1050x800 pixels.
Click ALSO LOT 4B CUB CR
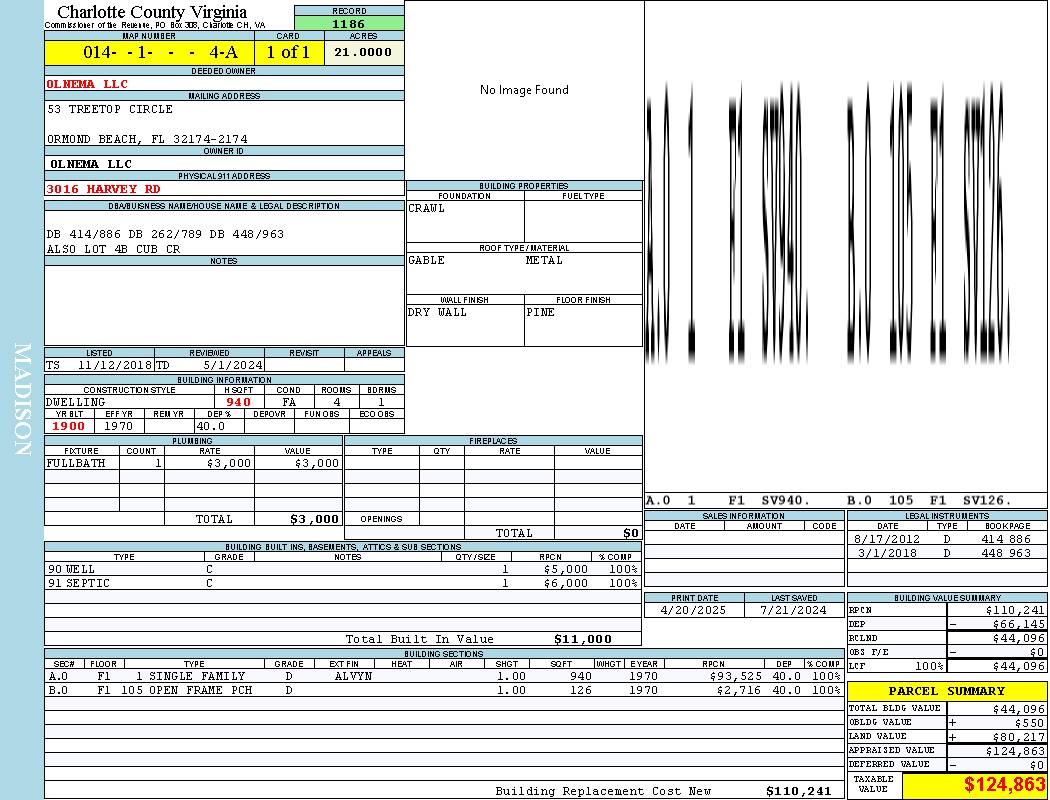coord(113,248)
